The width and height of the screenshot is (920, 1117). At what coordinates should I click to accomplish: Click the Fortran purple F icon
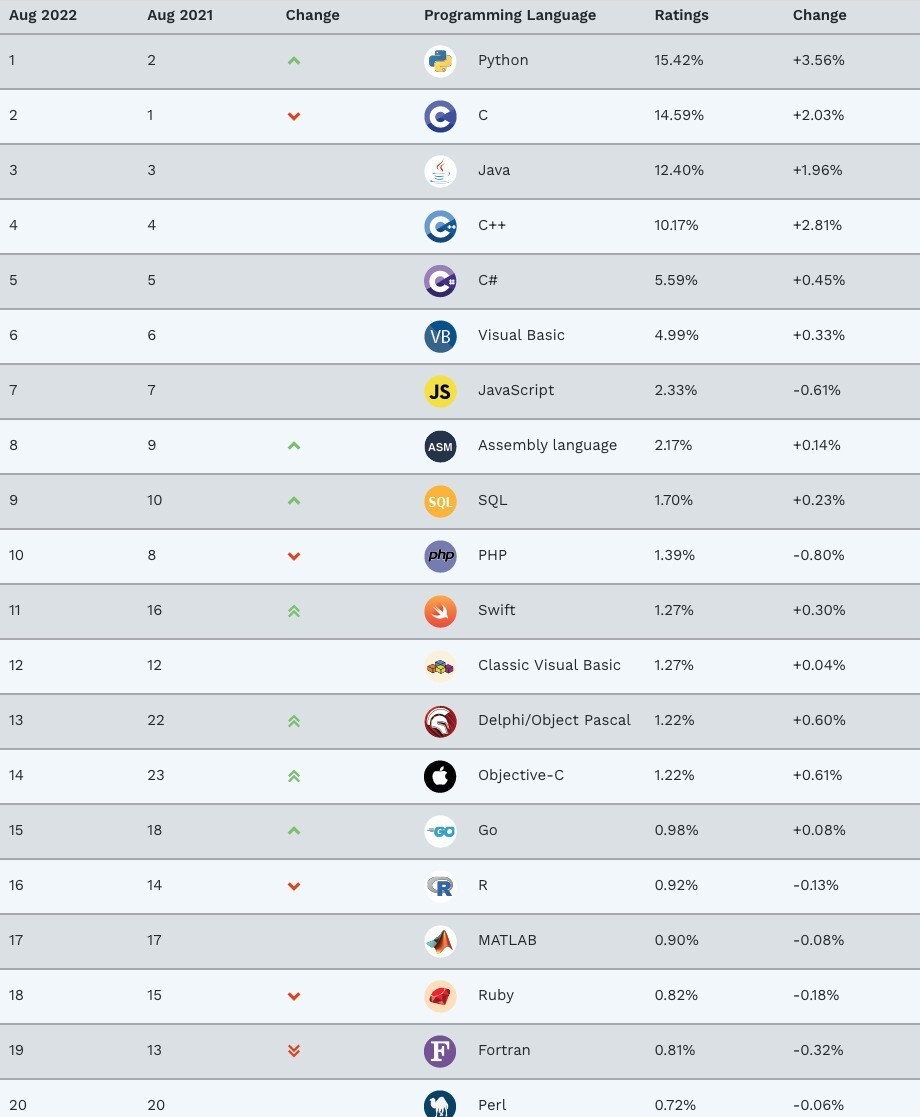(x=440, y=1051)
